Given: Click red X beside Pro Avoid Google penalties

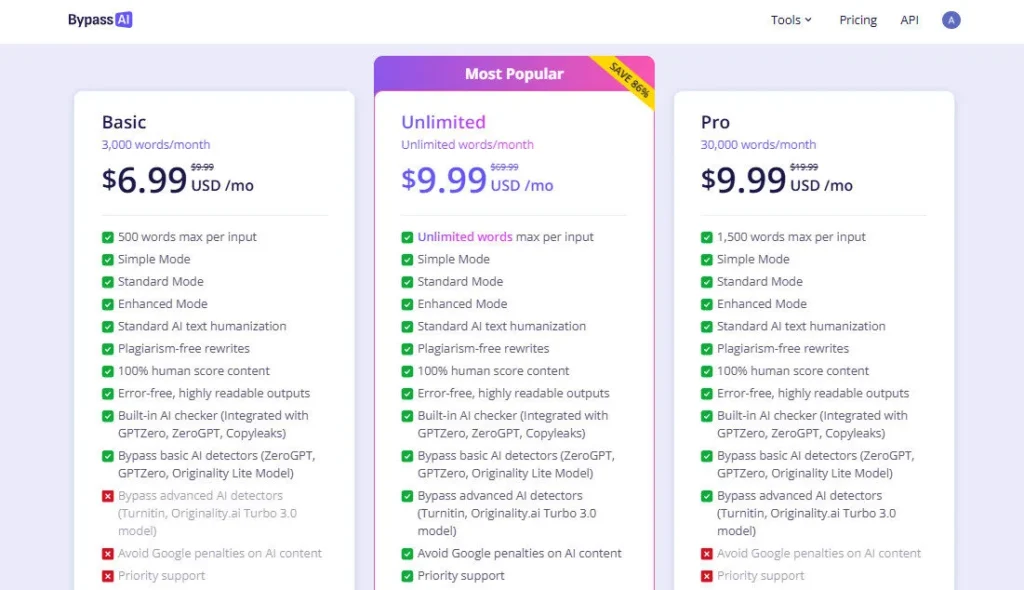Looking at the screenshot, I should [707, 554].
